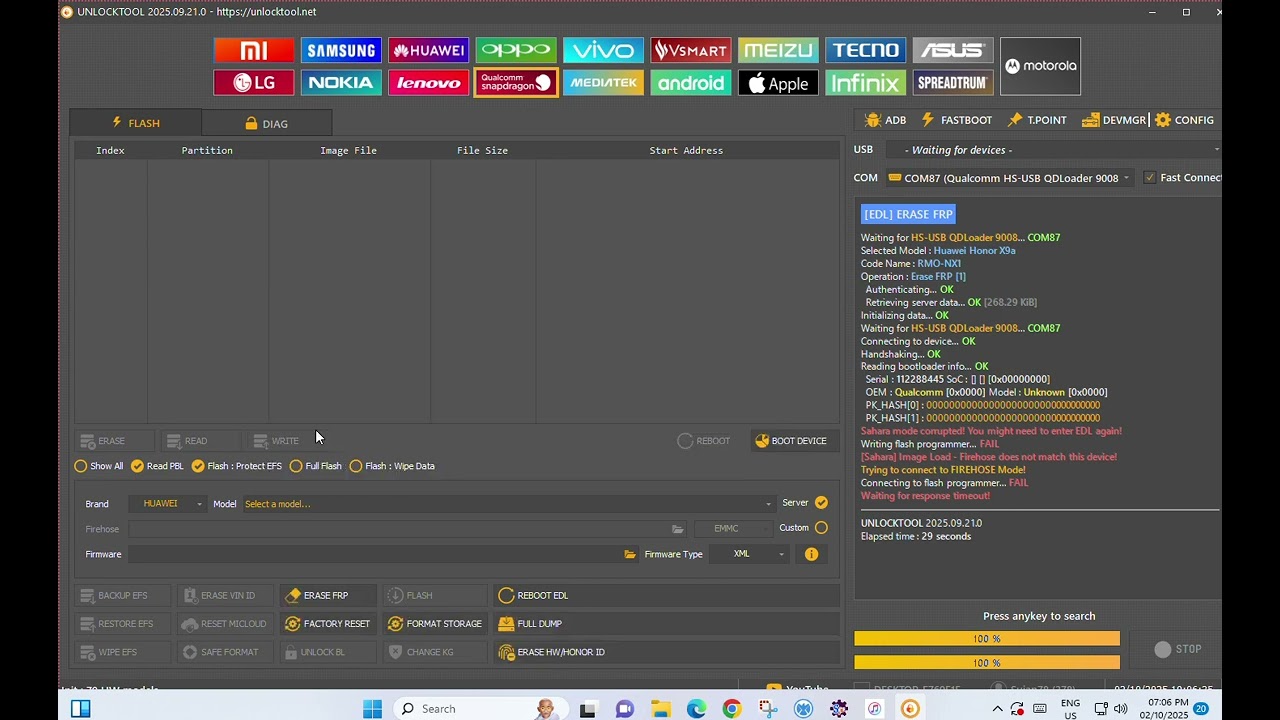The height and width of the screenshot is (720, 1280).
Task: Select the Vivo brand logo
Action: 603,50
